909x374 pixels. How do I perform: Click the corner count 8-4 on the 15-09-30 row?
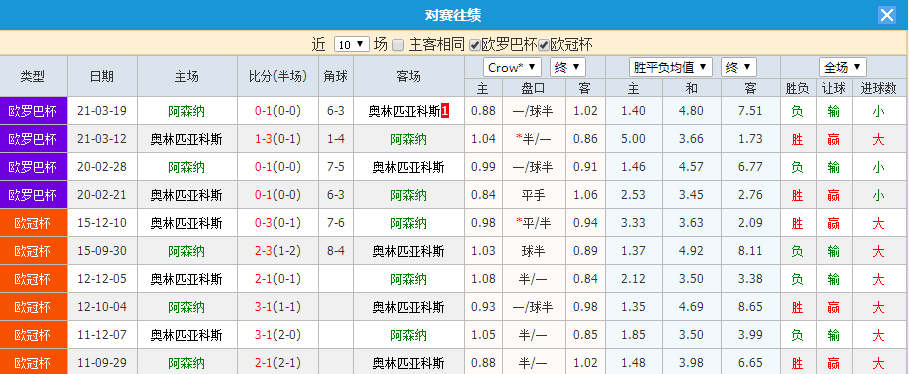pyautogui.click(x=336, y=251)
